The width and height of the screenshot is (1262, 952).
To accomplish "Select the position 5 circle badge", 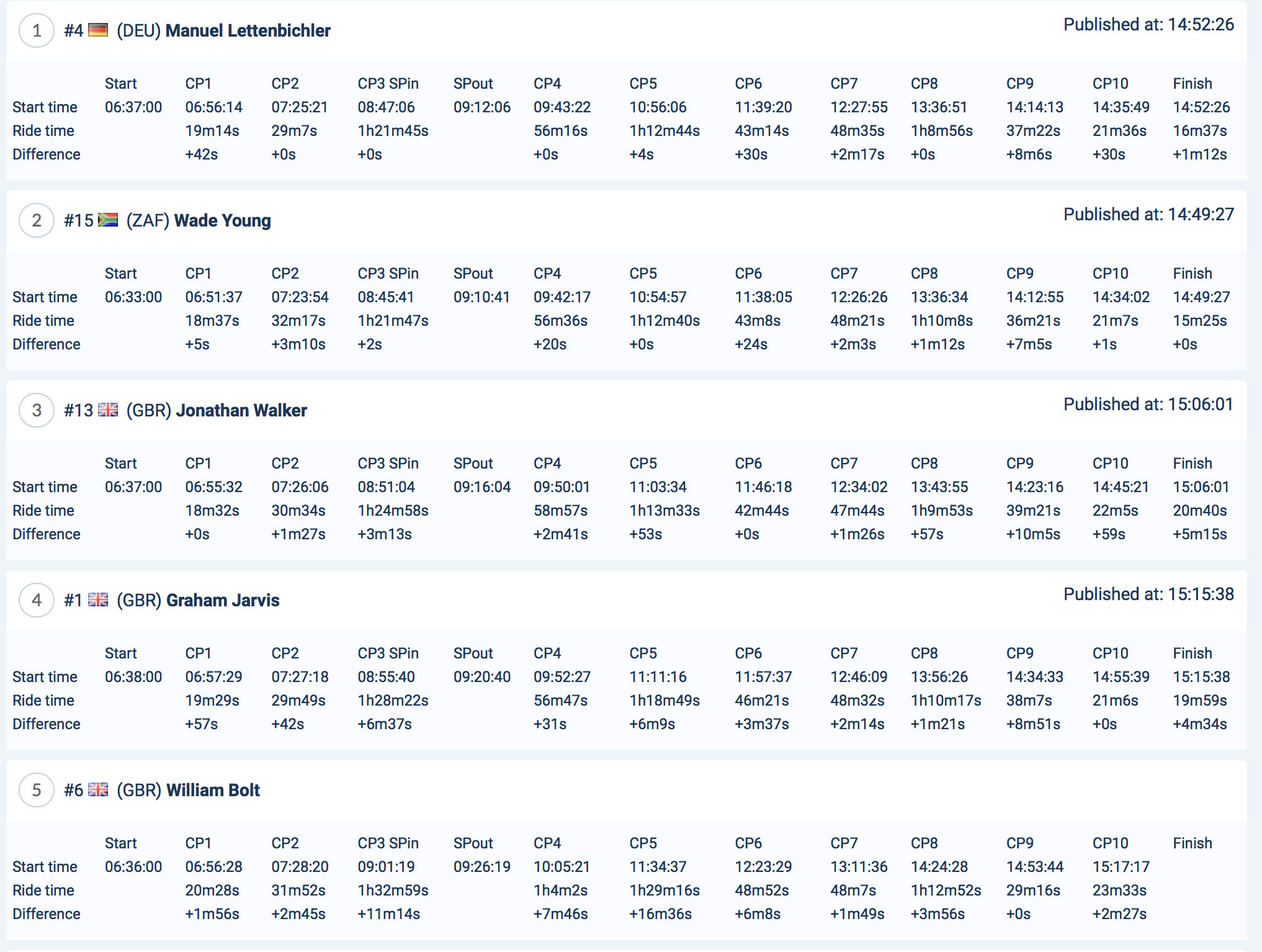I will click(37, 790).
